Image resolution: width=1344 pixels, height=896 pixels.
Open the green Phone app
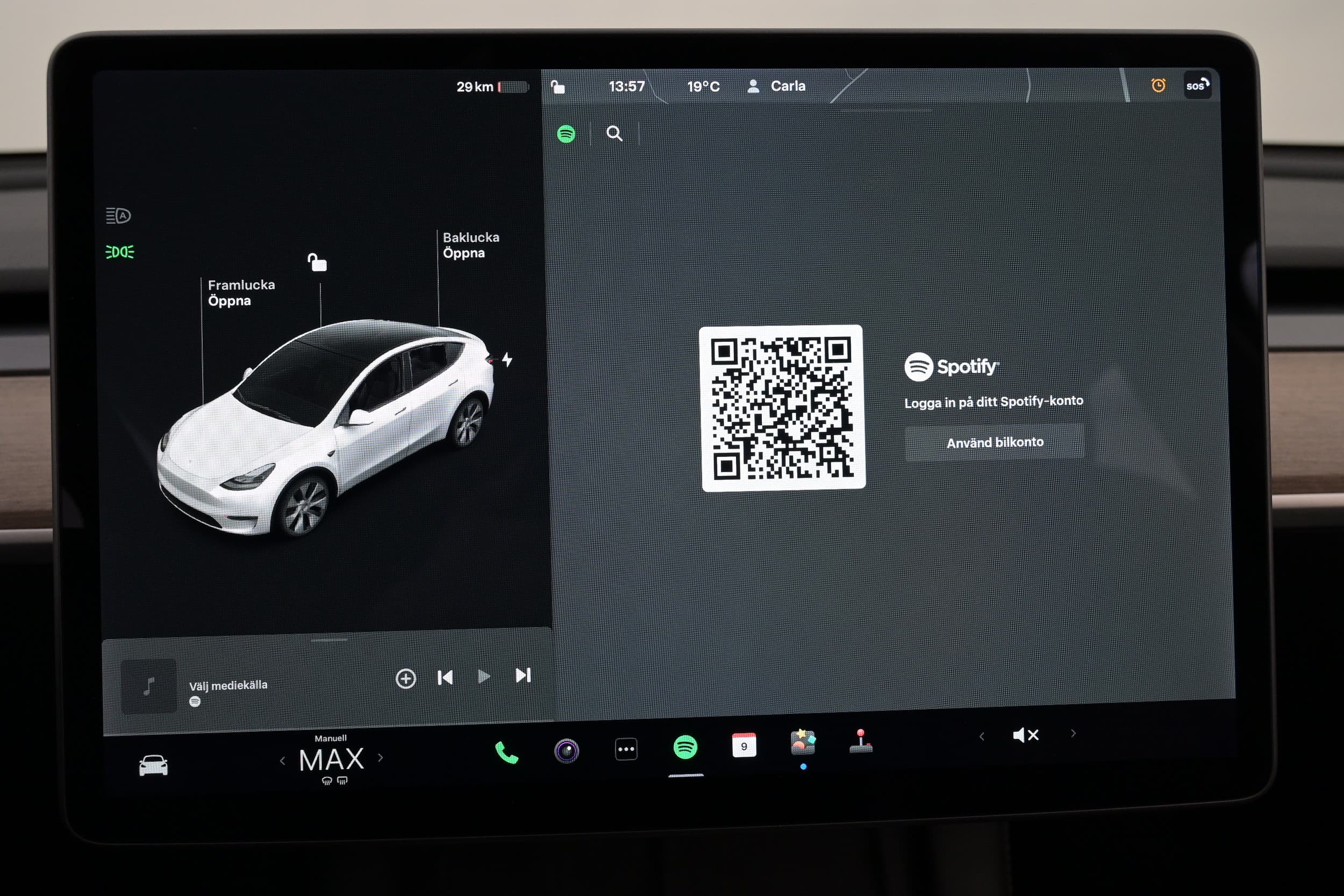[x=506, y=752]
